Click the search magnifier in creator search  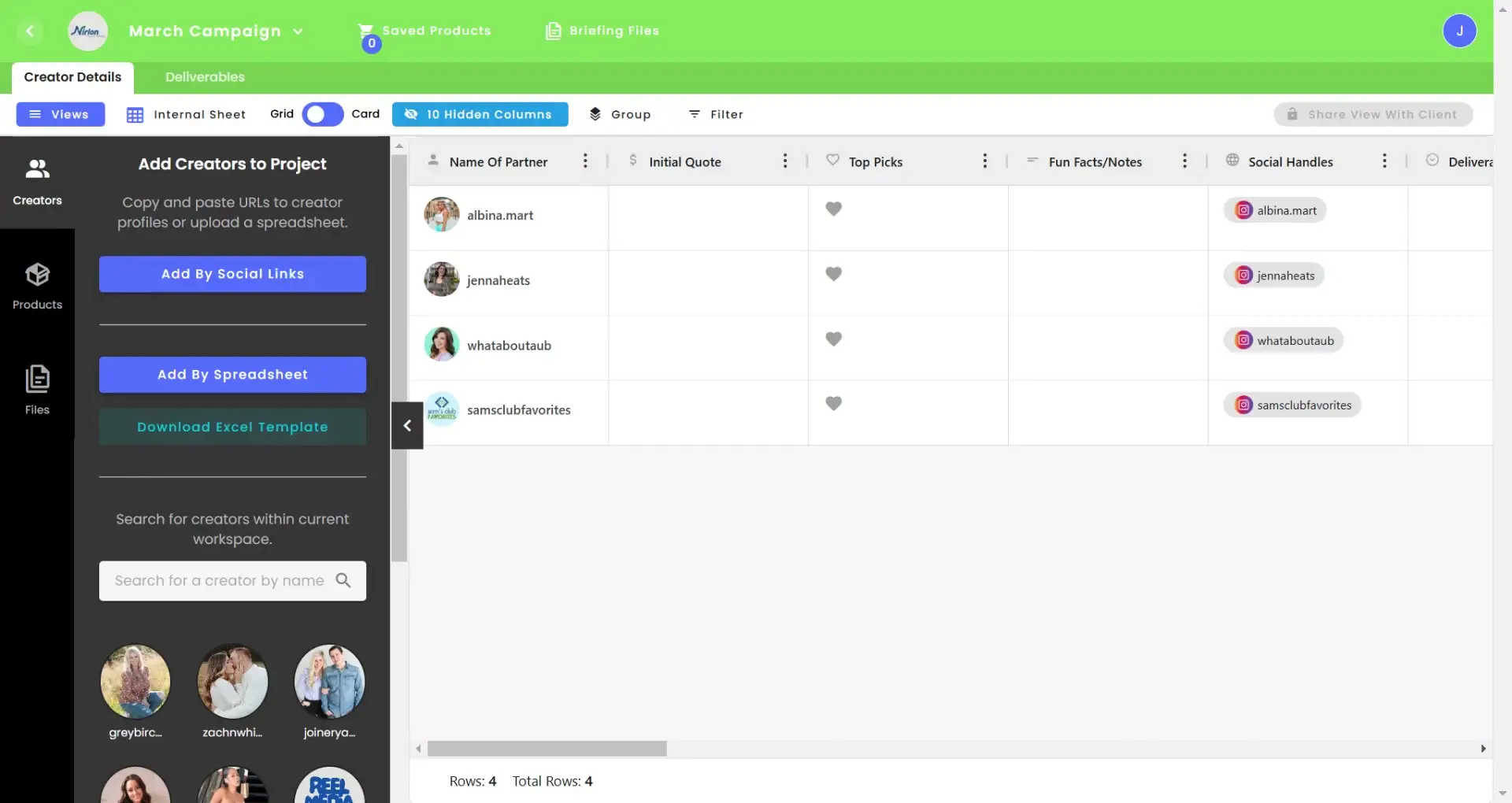(x=344, y=580)
